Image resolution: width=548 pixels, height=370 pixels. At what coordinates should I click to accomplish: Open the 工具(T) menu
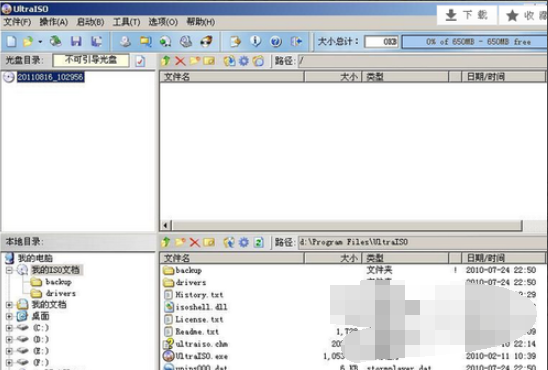(x=127, y=22)
